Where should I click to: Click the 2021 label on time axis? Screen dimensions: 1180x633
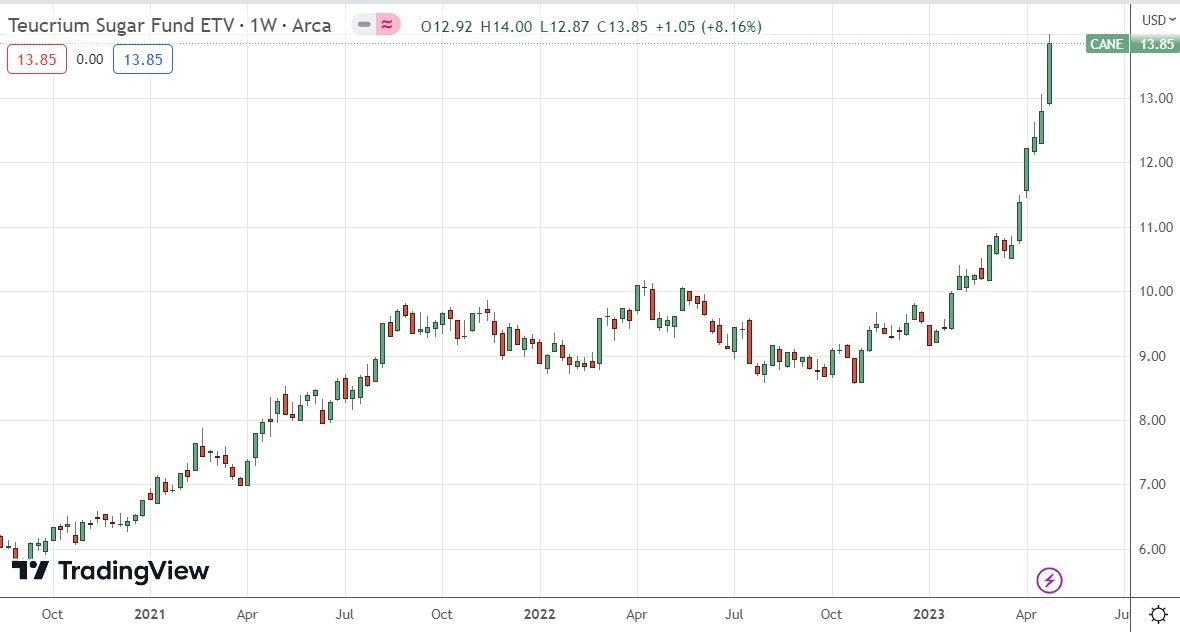(x=150, y=613)
